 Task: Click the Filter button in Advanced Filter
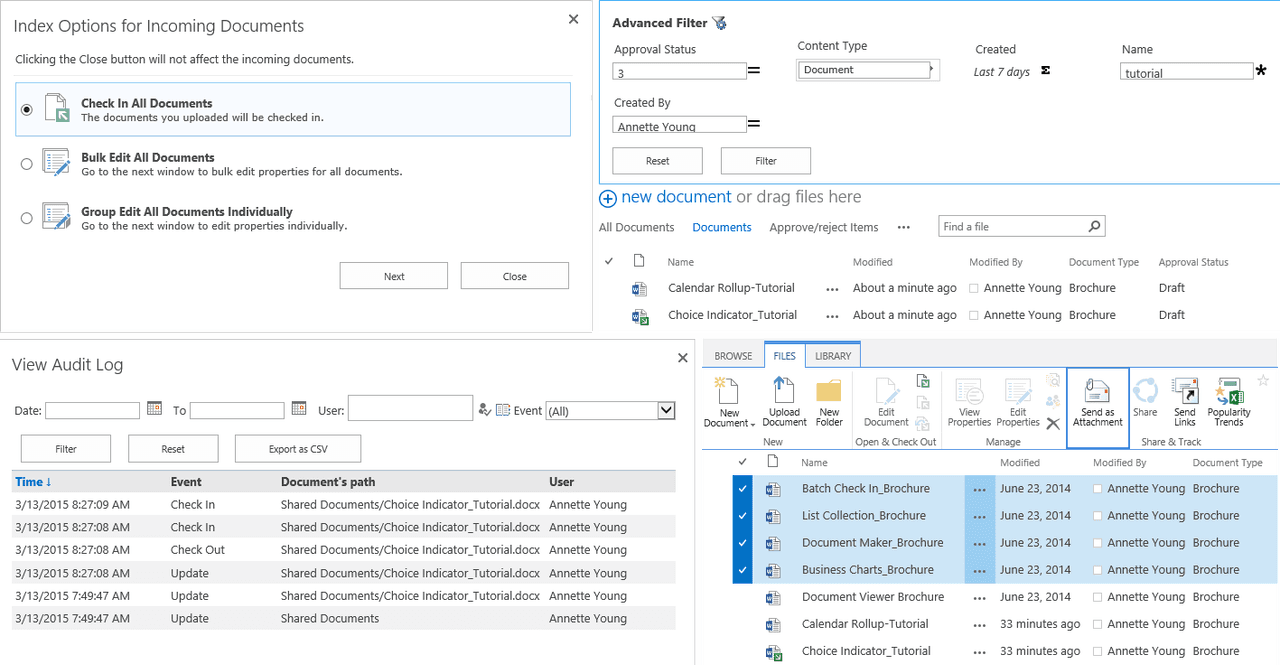coord(766,161)
